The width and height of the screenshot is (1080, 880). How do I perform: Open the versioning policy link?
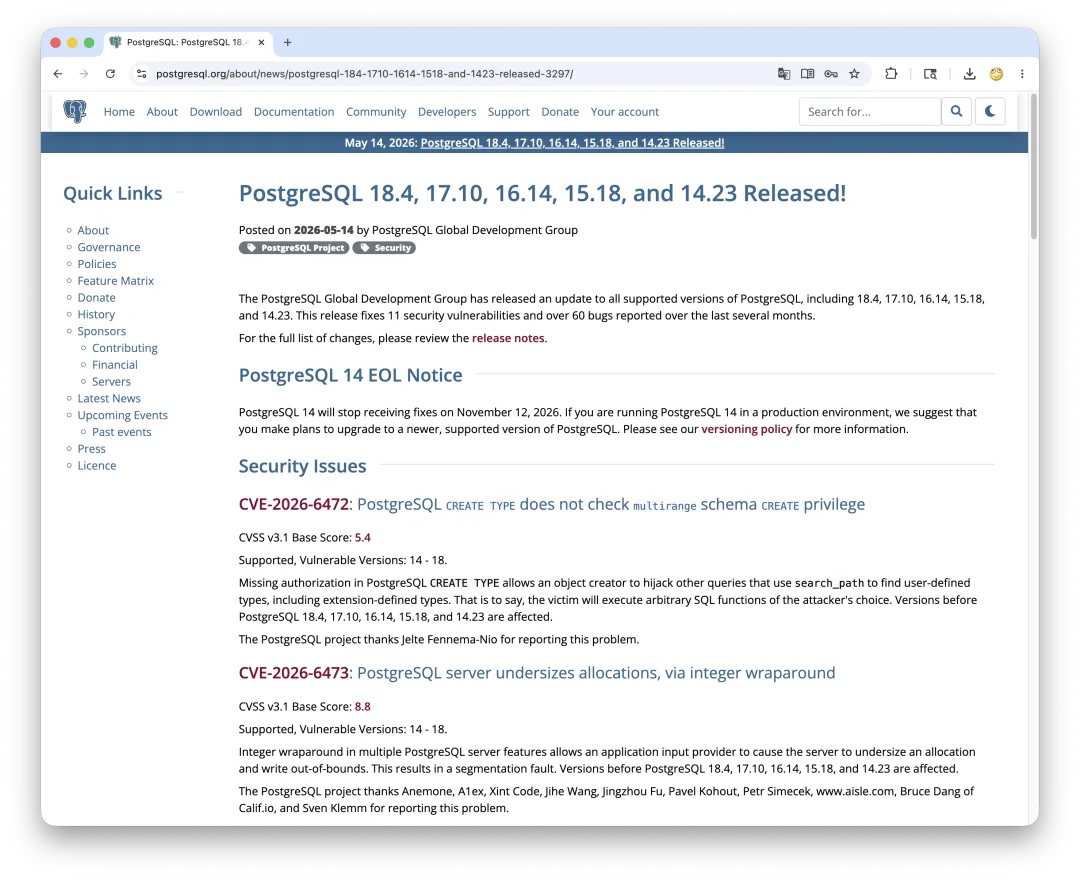pos(747,429)
